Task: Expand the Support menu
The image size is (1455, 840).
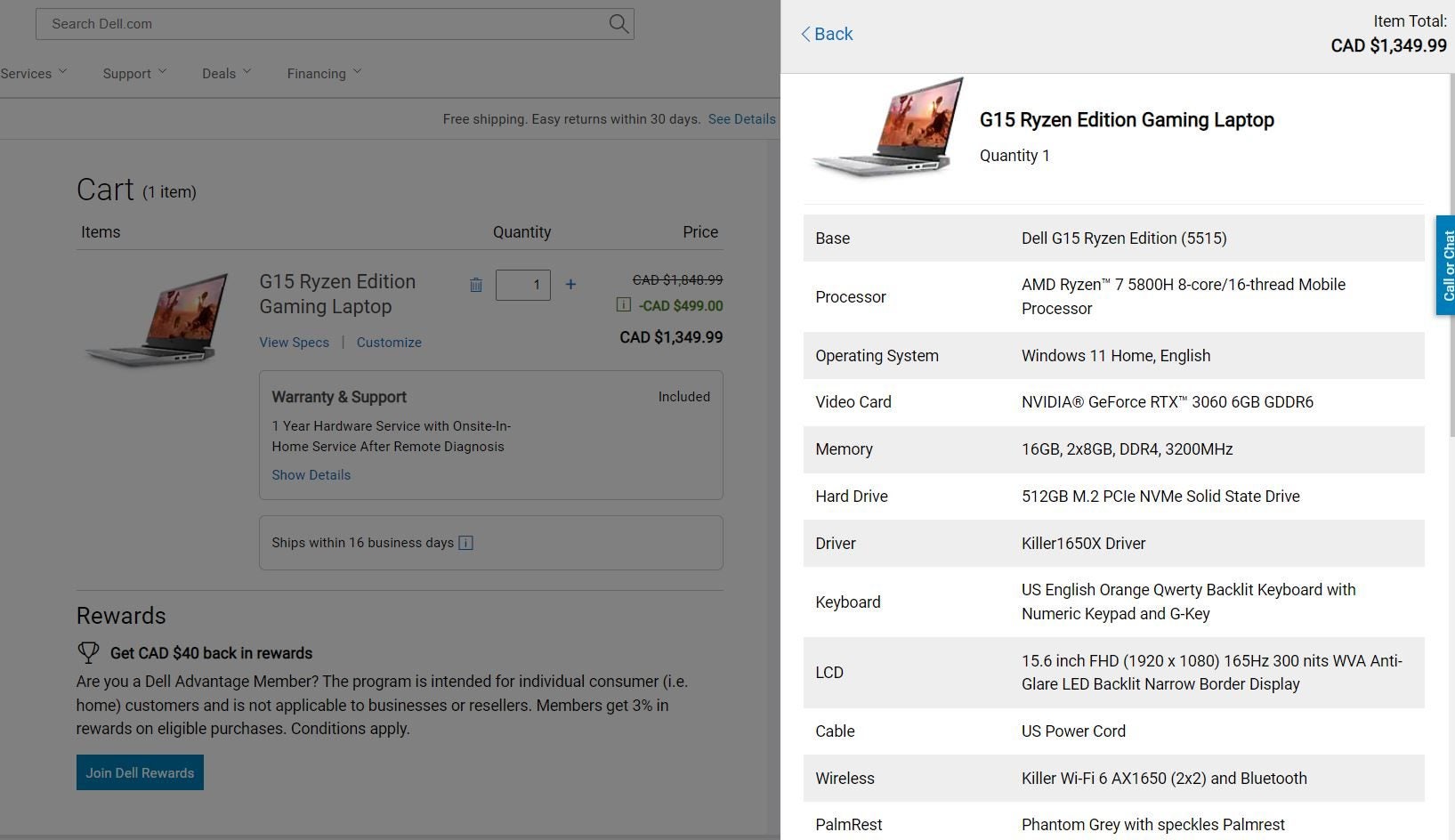Action: click(134, 74)
